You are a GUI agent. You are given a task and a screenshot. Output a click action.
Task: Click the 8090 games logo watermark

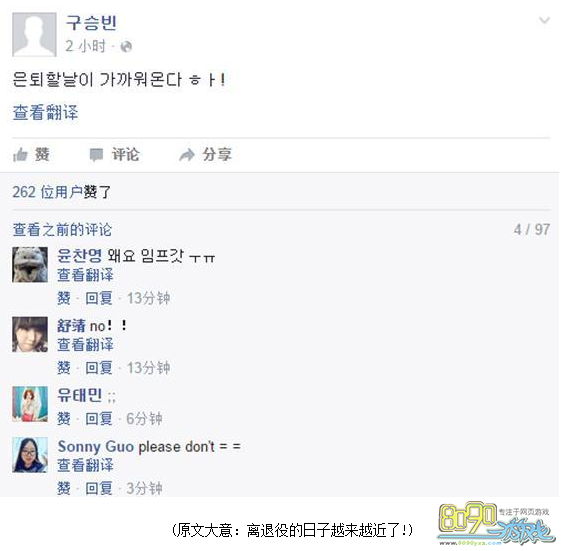pos(496,523)
